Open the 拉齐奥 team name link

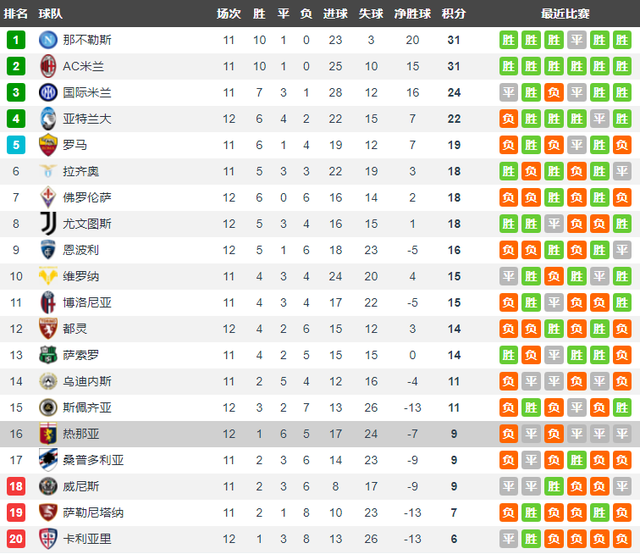click(81, 171)
